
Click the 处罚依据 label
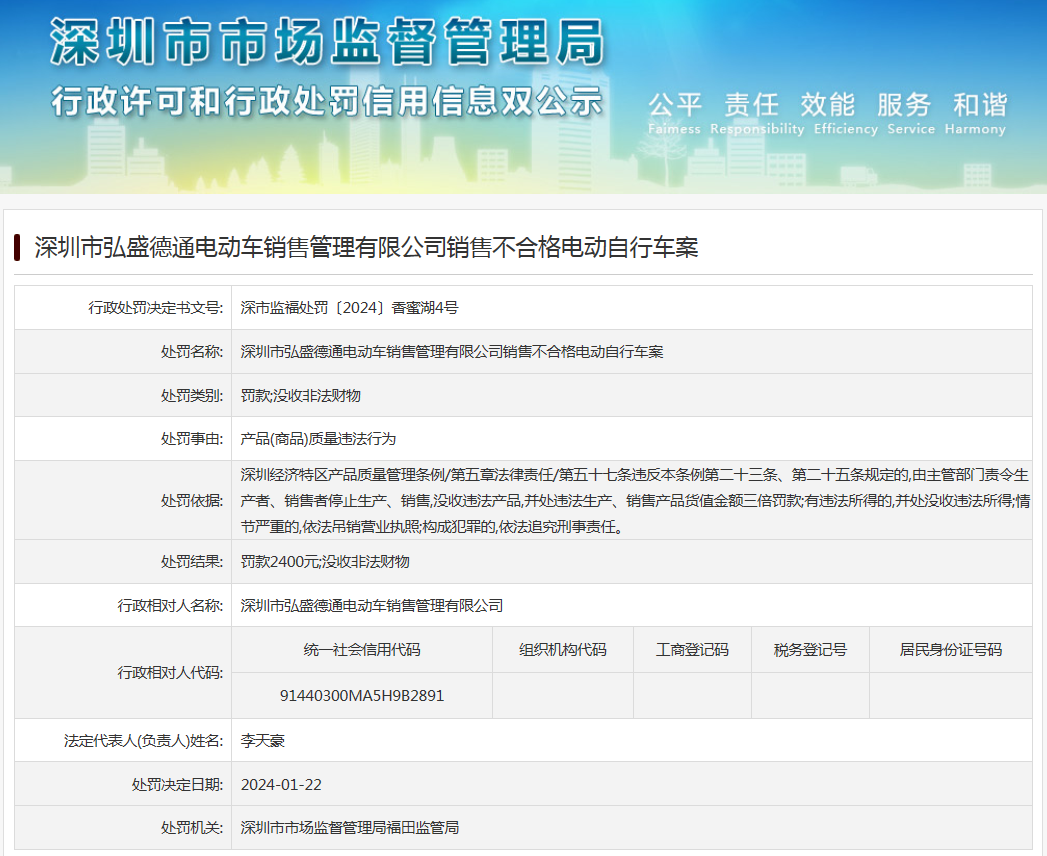[192, 501]
